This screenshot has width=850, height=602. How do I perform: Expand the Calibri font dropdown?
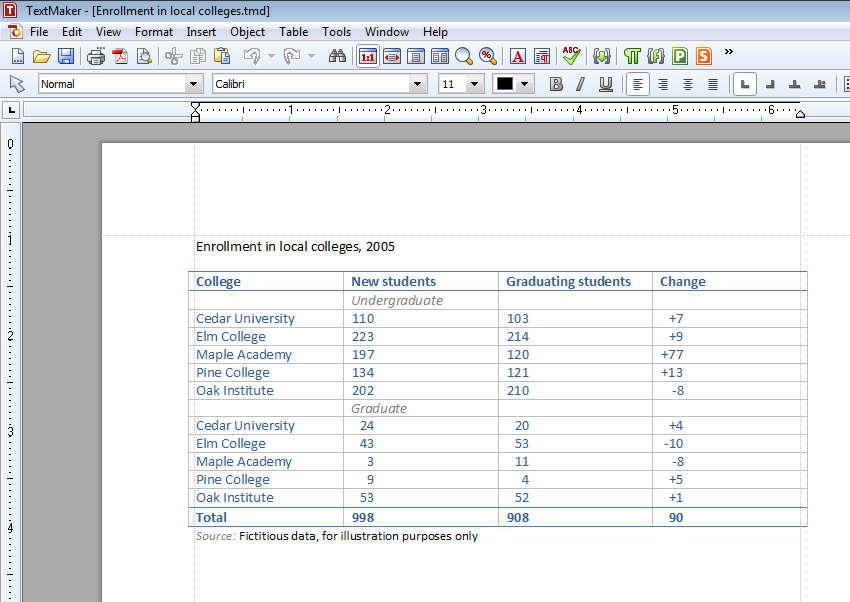tap(418, 84)
